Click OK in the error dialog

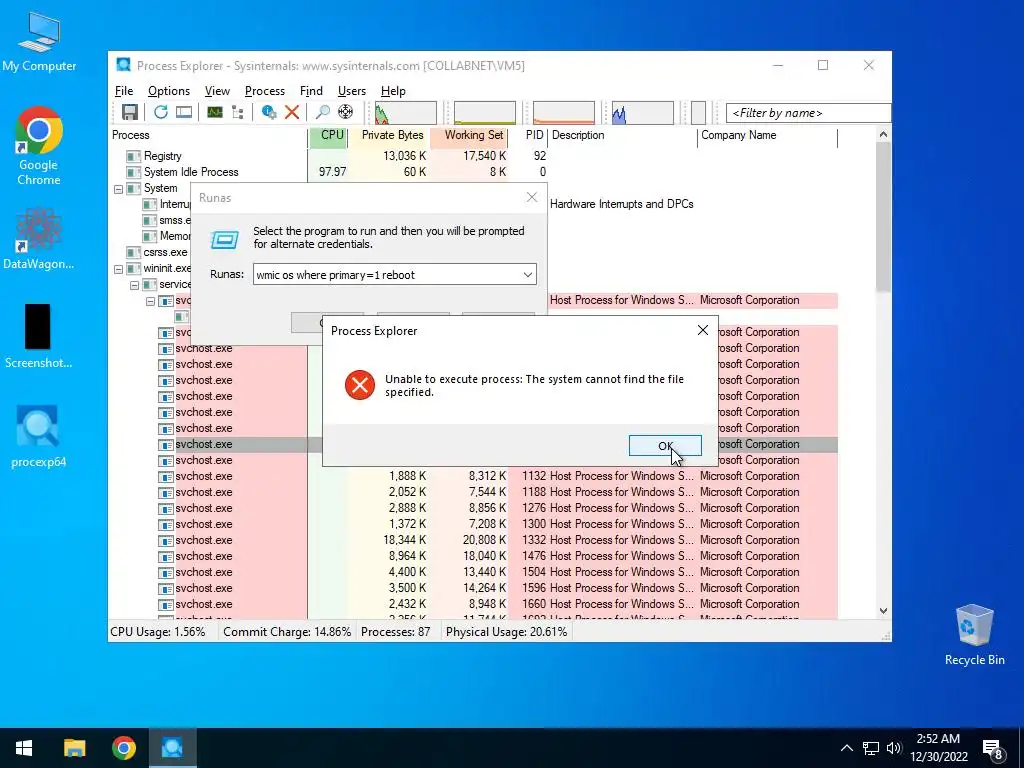[x=665, y=445]
